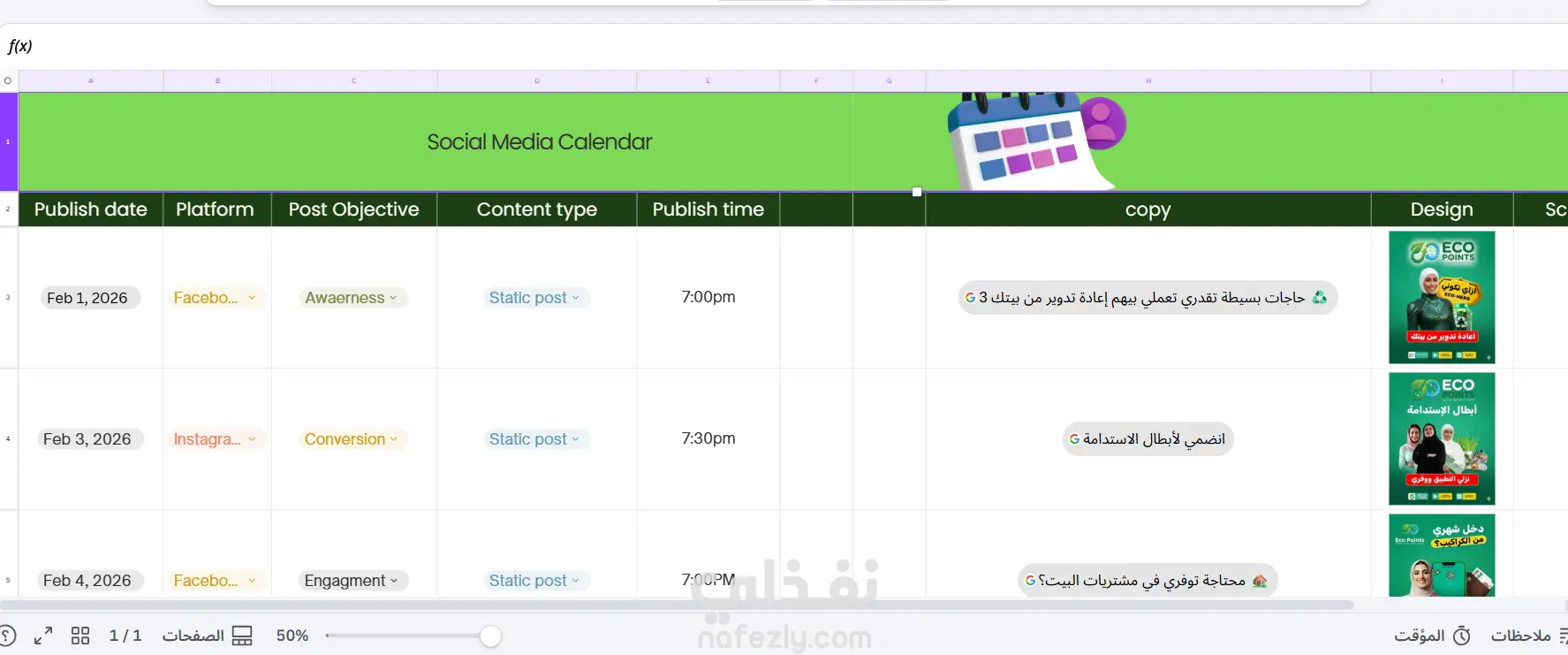Open Instagram platform dropdown for Feb 3
Image resolution: width=1568 pixels, height=655 pixels.
tap(216, 439)
